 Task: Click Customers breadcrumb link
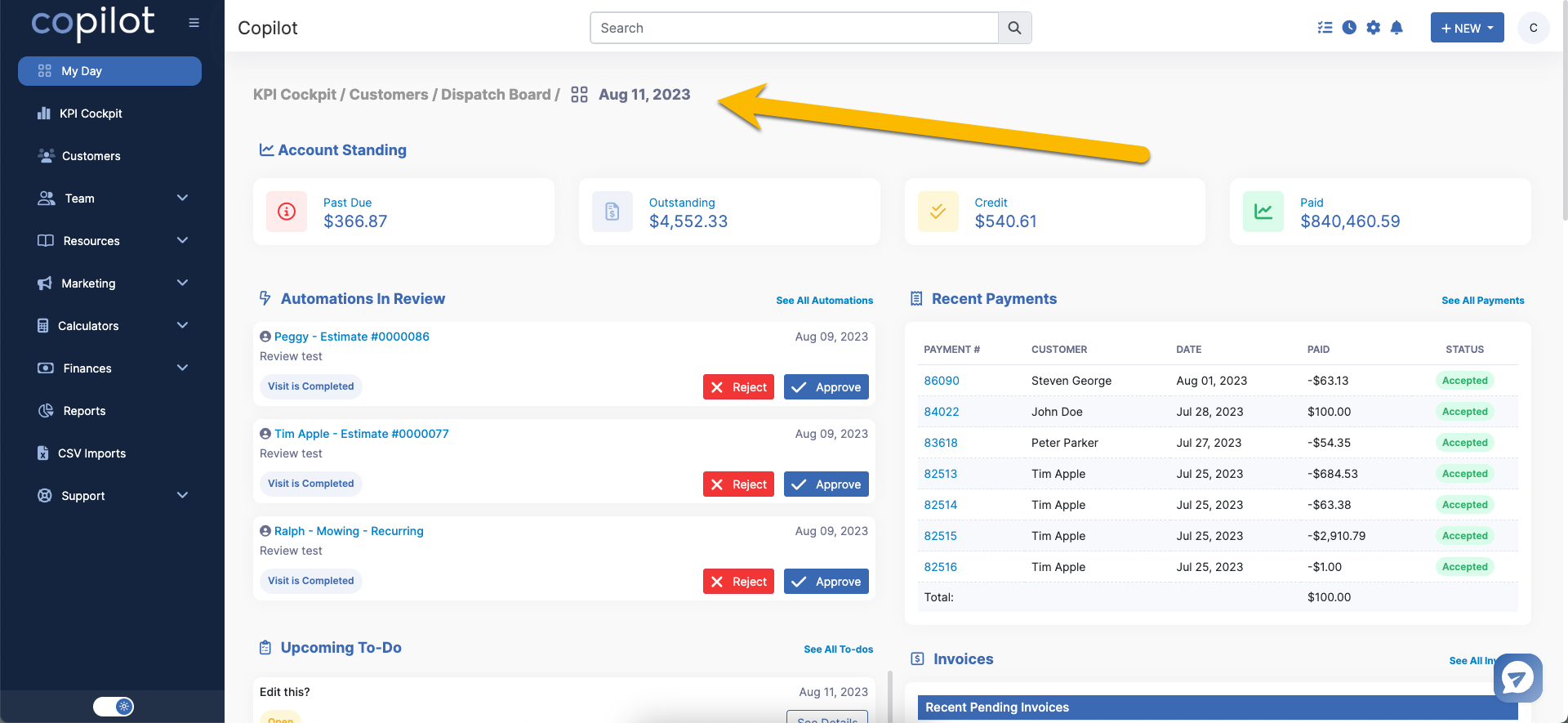pos(389,95)
